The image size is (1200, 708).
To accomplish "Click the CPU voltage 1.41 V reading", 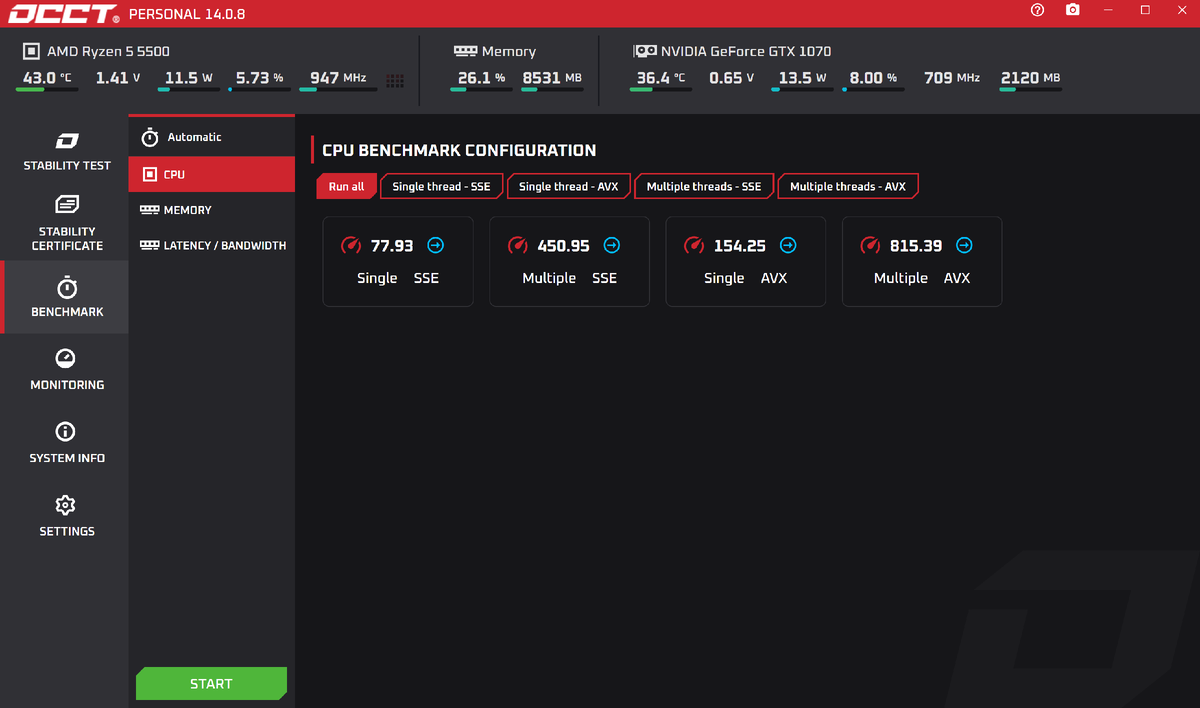I will coord(118,77).
